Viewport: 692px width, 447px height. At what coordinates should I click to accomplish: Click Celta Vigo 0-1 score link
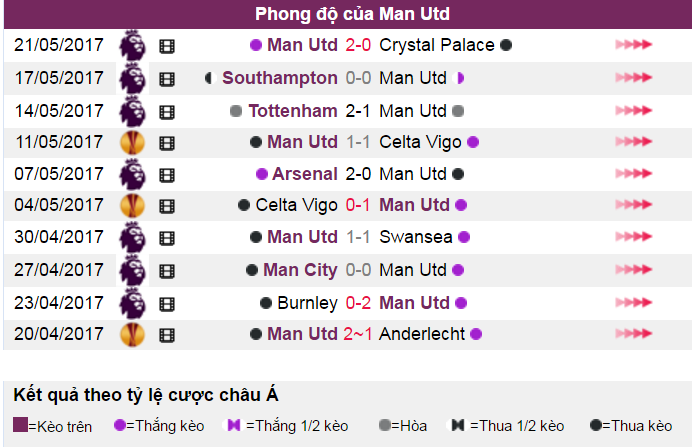358,205
